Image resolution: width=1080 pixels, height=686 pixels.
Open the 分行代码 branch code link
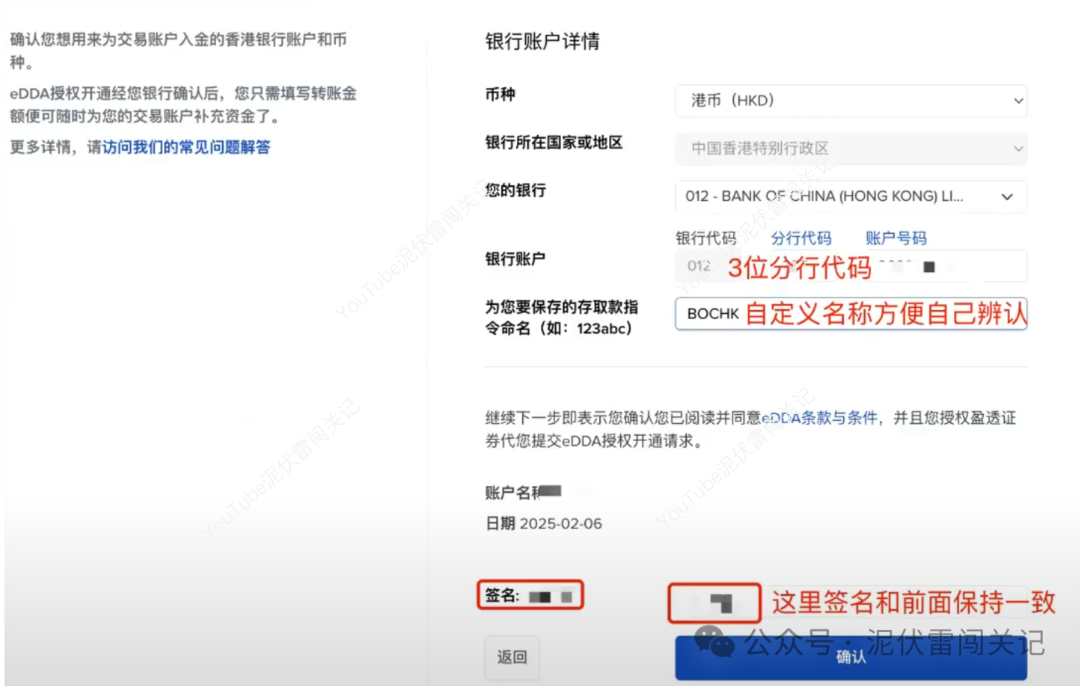[802, 238]
